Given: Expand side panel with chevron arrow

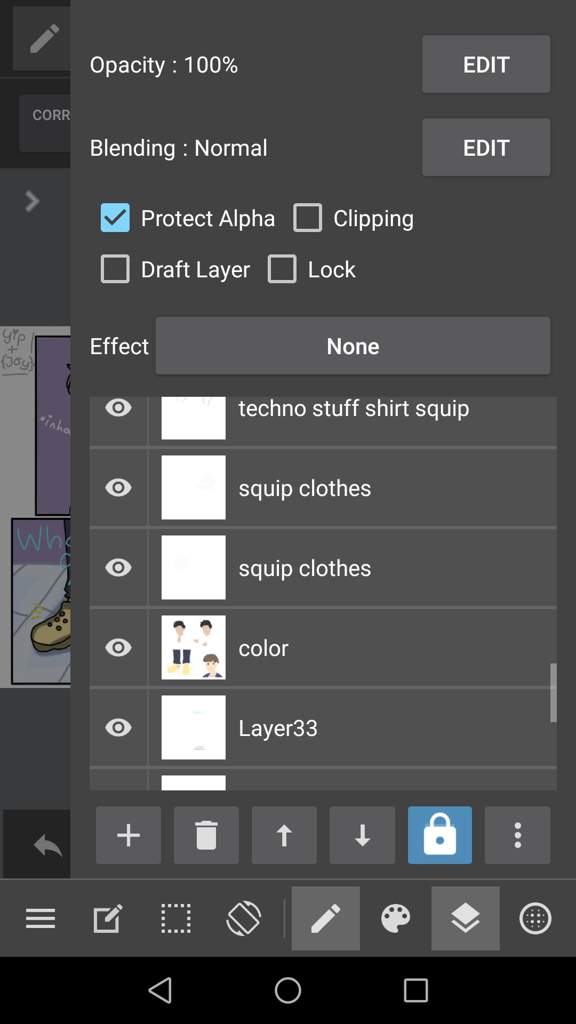Looking at the screenshot, I should coord(31,201).
